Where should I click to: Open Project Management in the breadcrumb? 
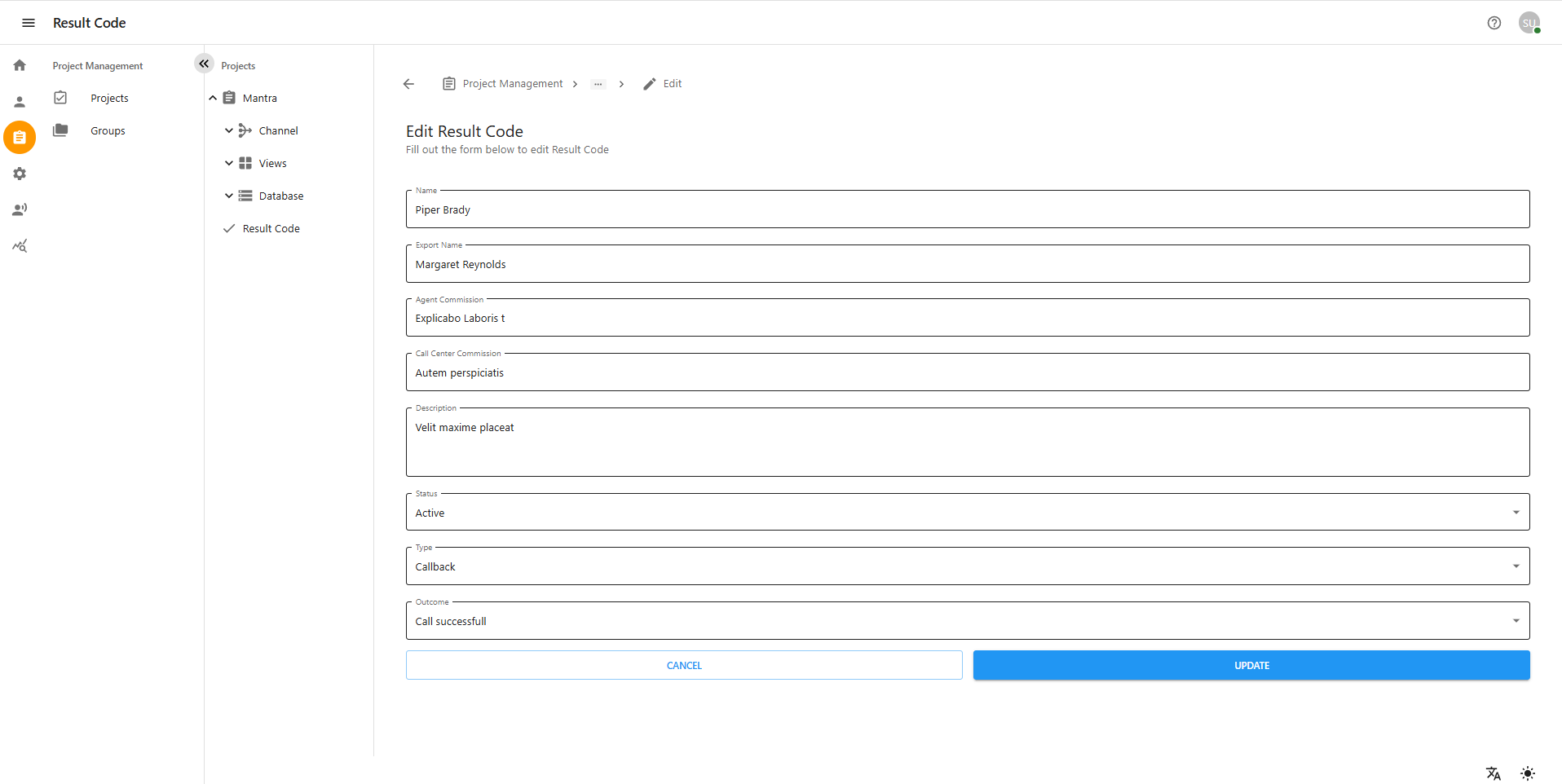(x=512, y=83)
